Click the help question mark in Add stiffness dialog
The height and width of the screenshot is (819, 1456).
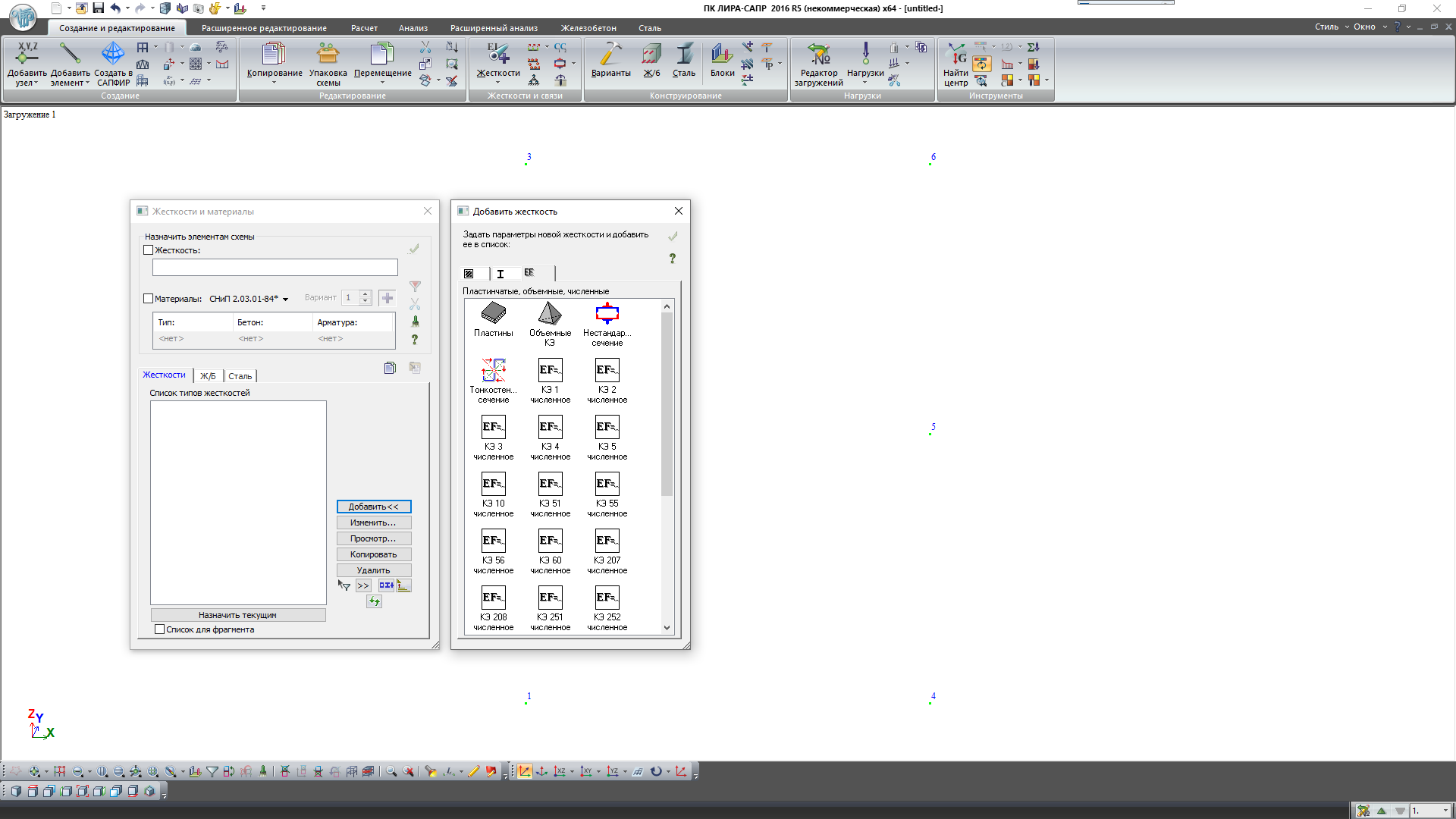click(x=672, y=259)
